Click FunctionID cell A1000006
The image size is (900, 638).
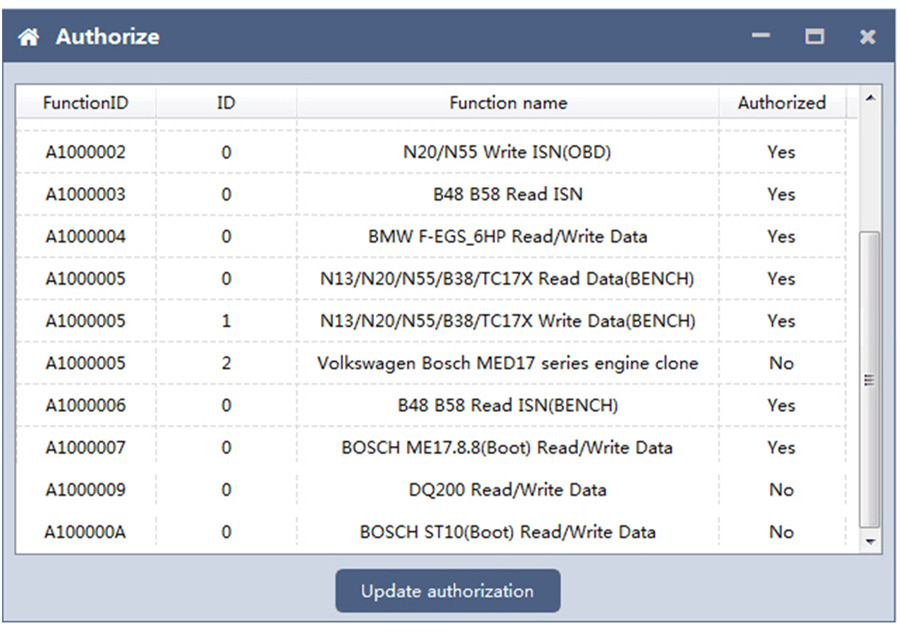click(86, 406)
